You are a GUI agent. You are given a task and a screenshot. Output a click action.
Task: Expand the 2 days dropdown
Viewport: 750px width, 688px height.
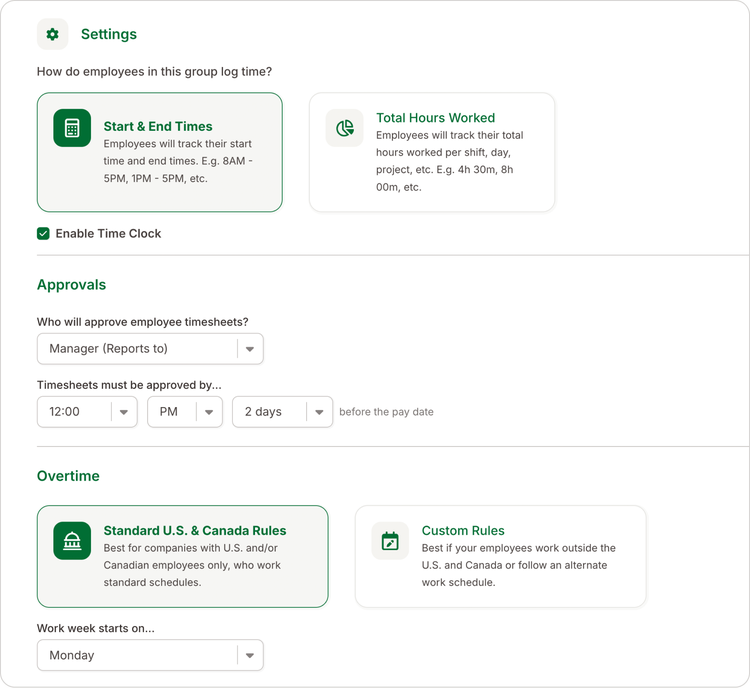click(x=282, y=411)
